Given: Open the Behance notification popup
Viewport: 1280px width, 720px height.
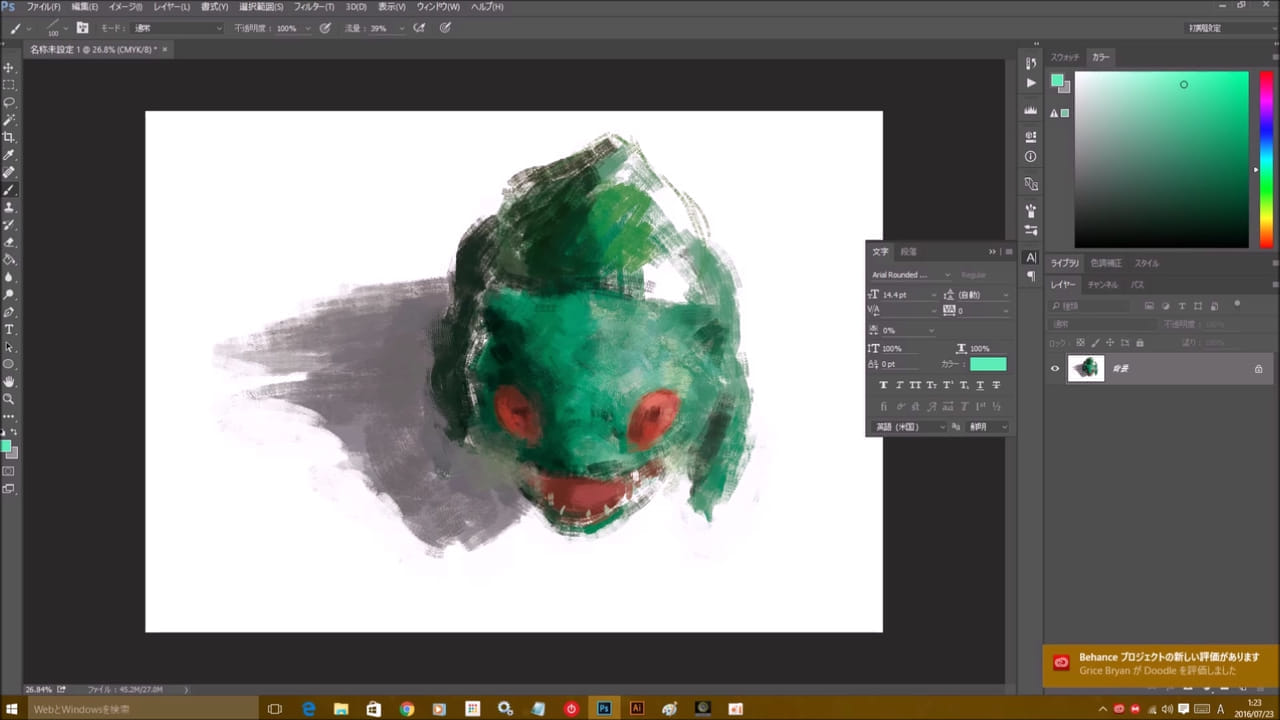Looking at the screenshot, I should coord(1161,665).
